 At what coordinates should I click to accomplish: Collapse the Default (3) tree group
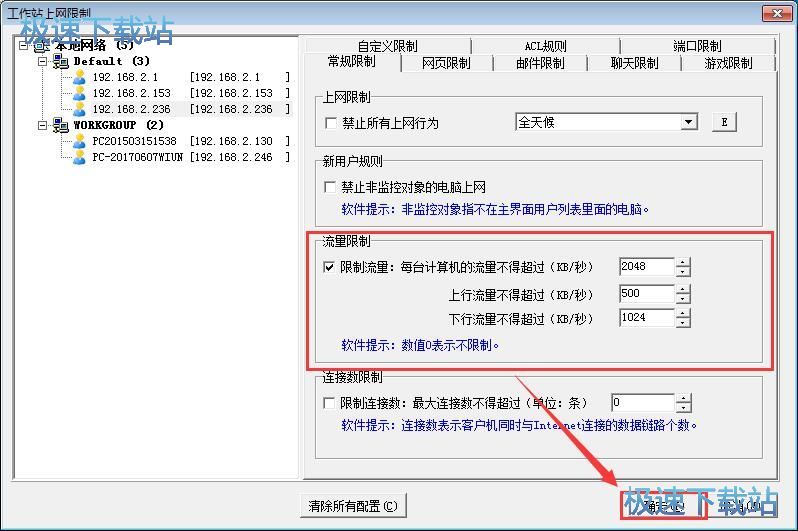point(43,62)
